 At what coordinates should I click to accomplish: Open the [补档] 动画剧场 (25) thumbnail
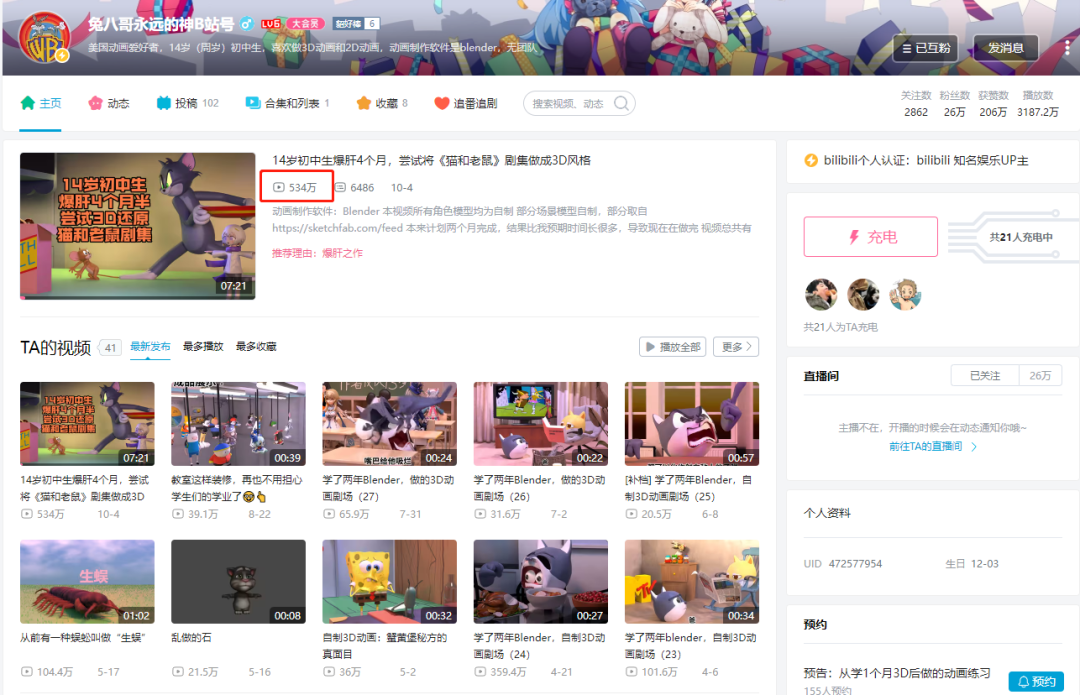692,424
